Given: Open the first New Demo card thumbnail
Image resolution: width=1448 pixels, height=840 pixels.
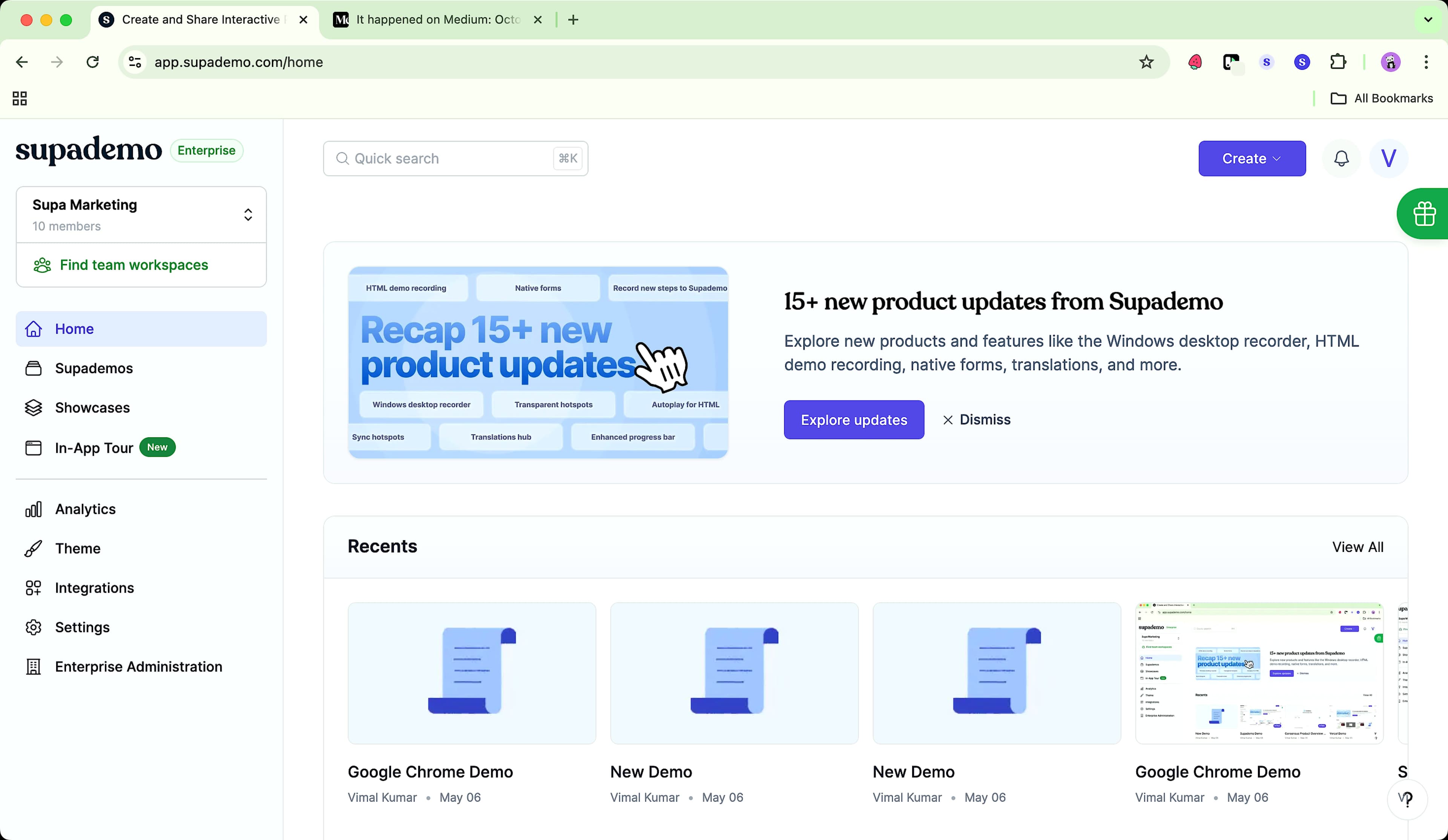Looking at the screenshot, I should (x=734, y=673).
